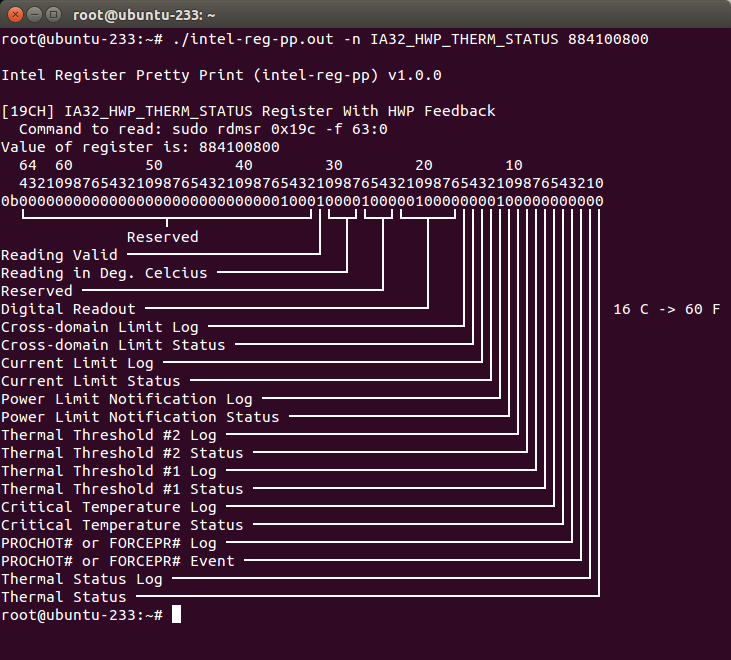Click 'Power Limit Notification Status' label
Viewport: 731px width, 660px height.
coord(140,417)
